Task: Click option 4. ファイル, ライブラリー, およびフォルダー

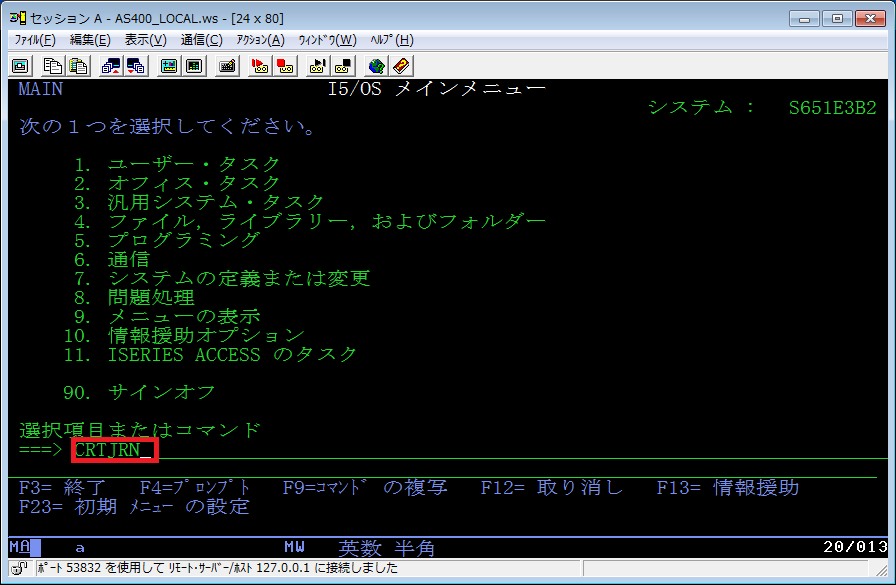Action: tap(310, 221)
